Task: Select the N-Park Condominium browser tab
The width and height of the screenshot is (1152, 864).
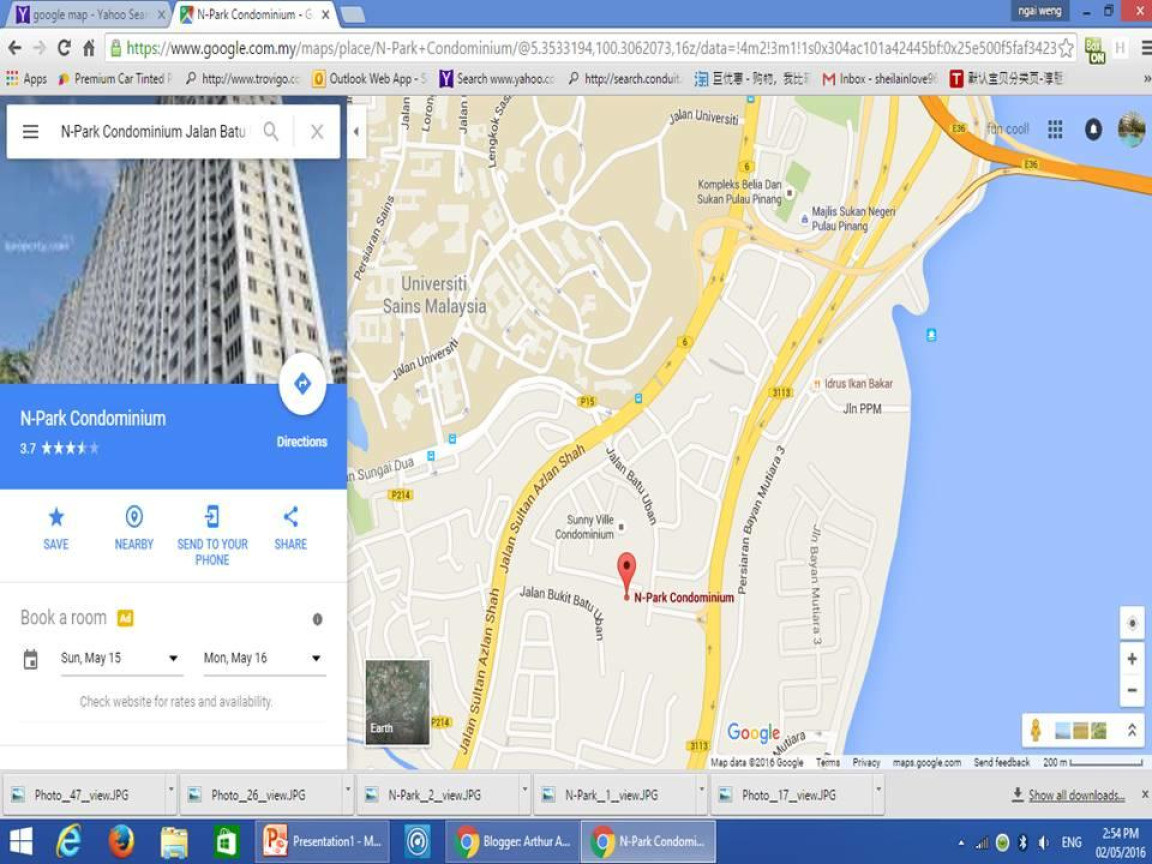Action: [x=255, y=14]
